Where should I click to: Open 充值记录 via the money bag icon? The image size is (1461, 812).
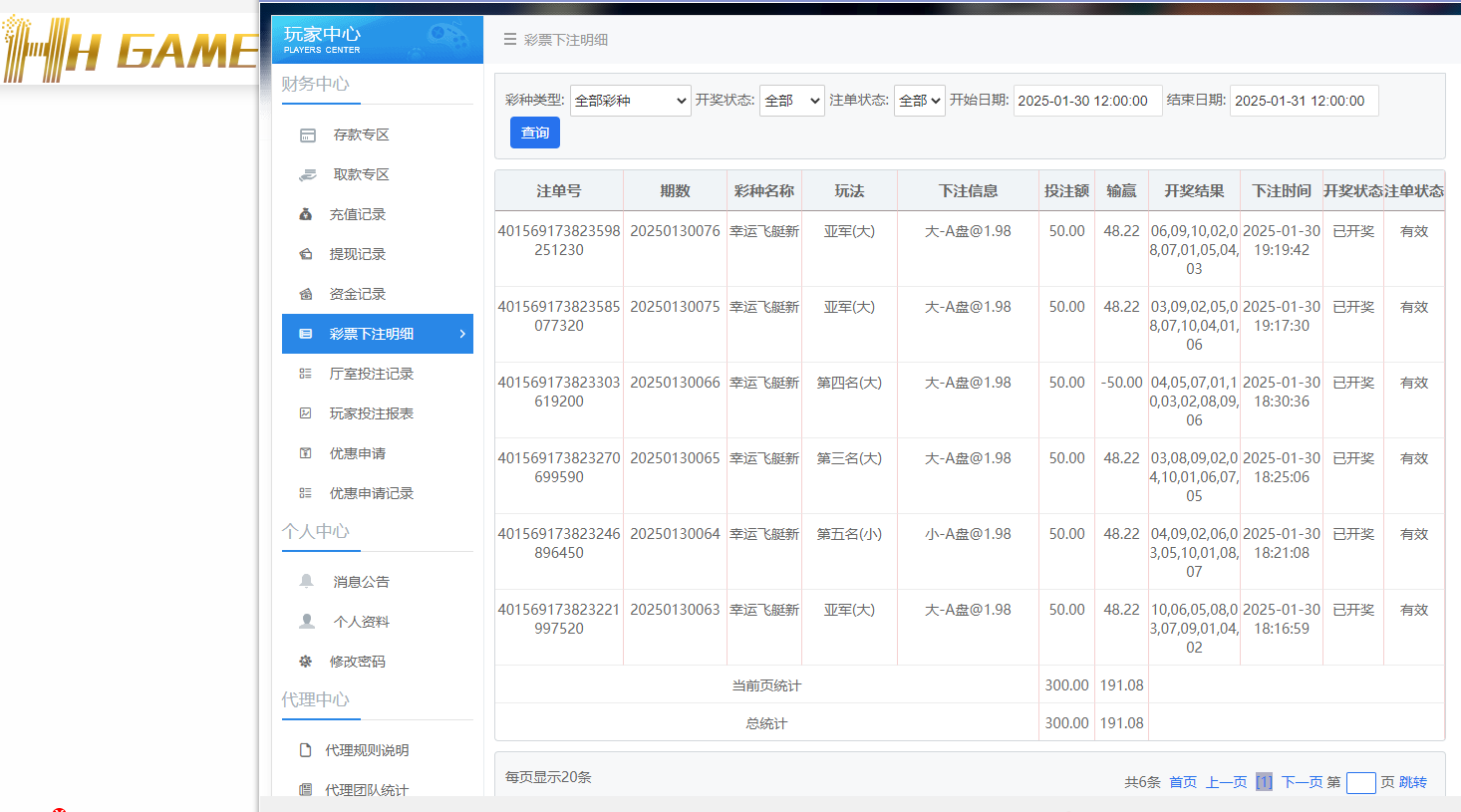(x=306, y=213)
